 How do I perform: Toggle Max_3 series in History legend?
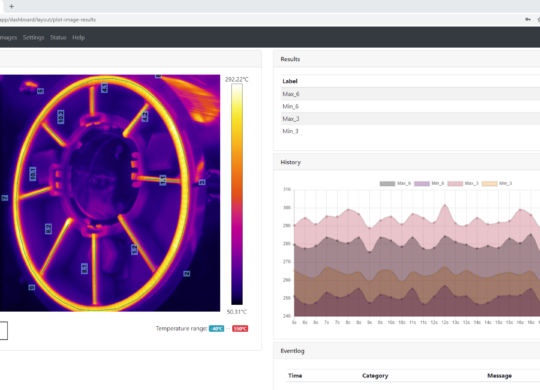[x=463, y=183]
